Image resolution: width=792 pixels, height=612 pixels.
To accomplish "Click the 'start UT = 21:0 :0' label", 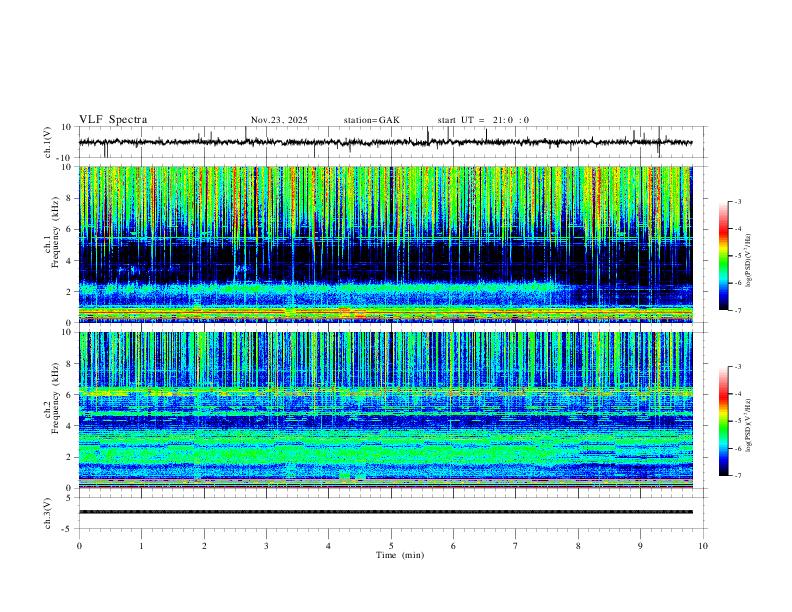I will click(483, 120).
